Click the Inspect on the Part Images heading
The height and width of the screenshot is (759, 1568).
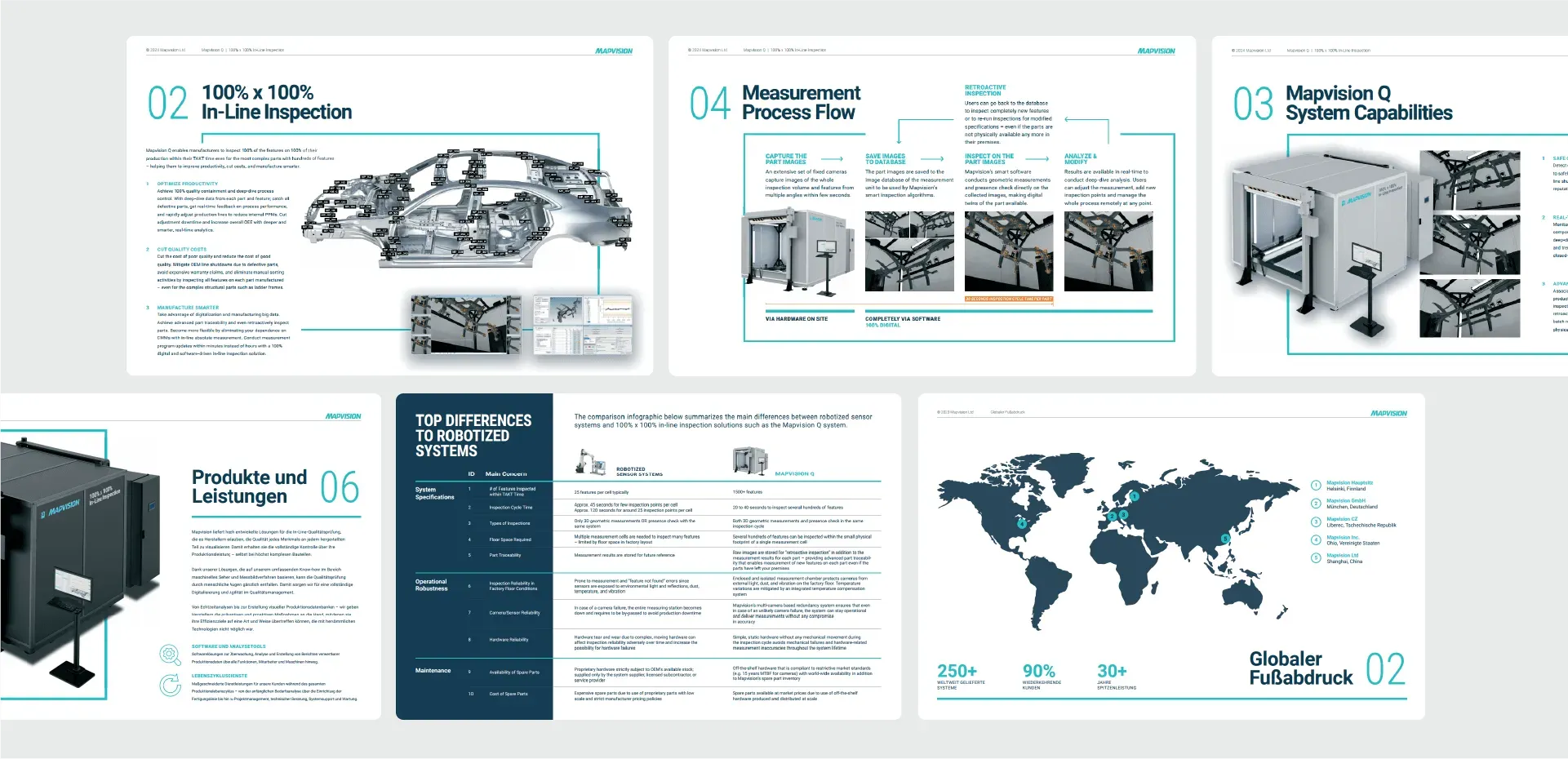(x=989, y=158)
